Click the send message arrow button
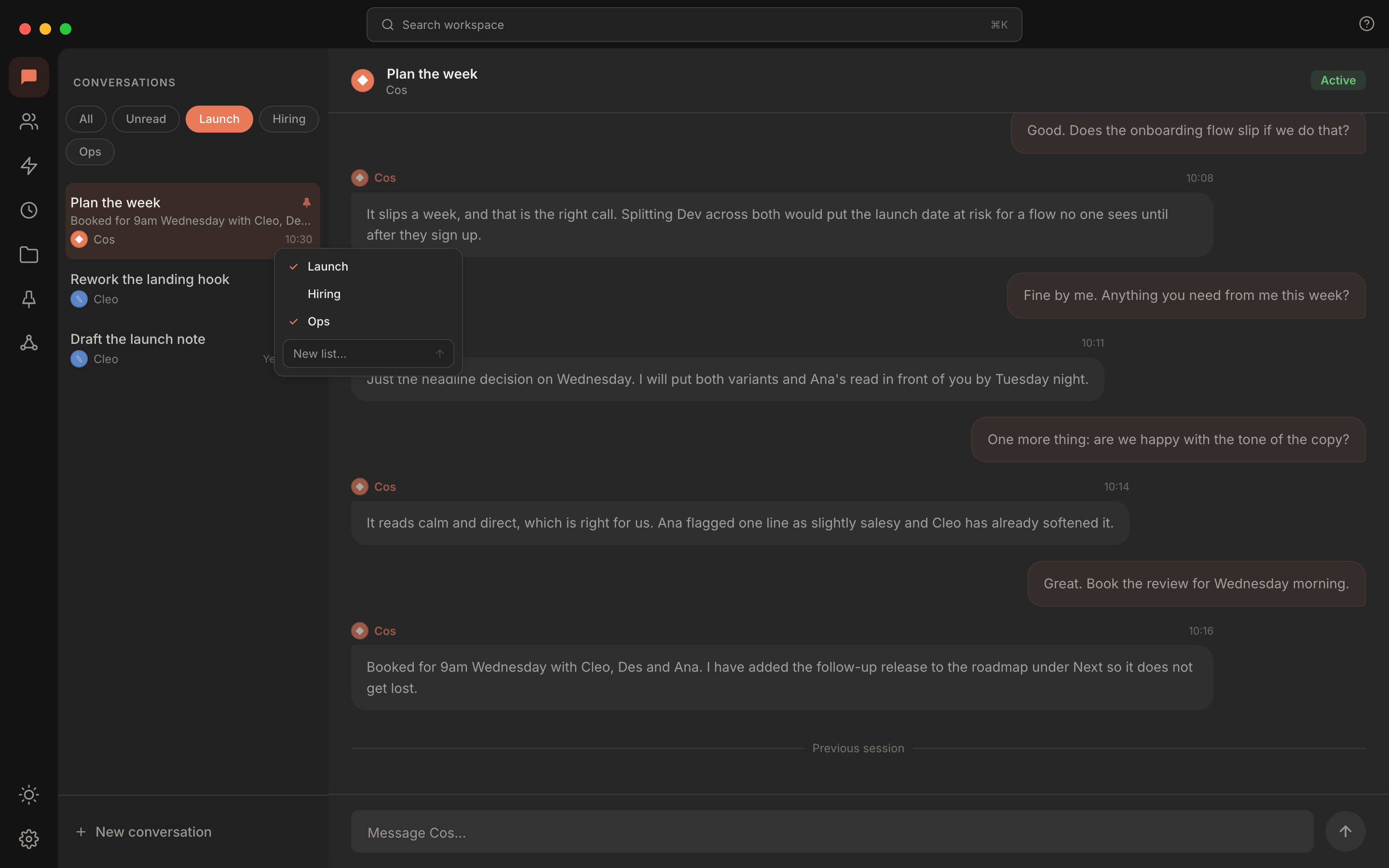 (x=1345, y=831)
